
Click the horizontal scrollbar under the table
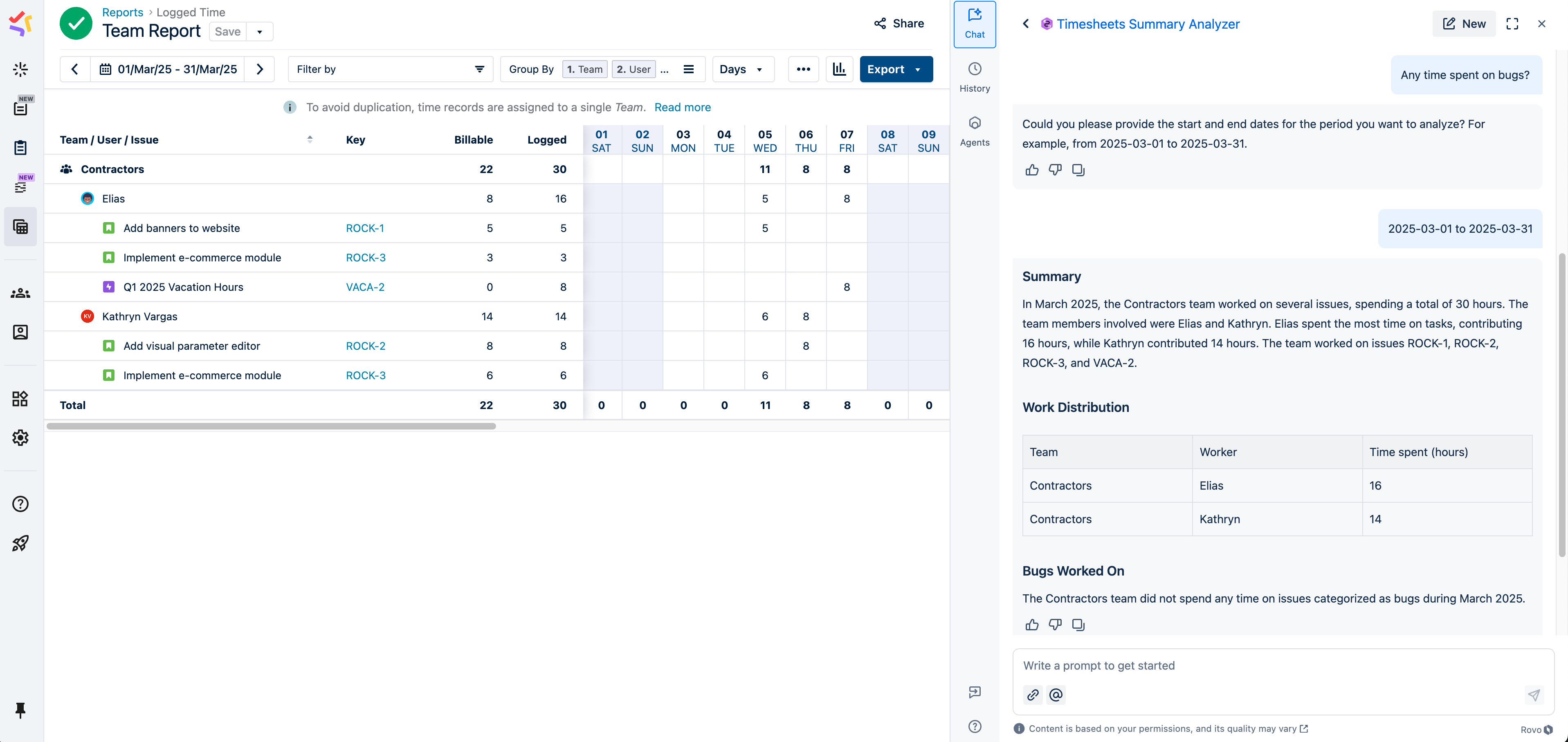pyautogui.click(x=271, y=426)
